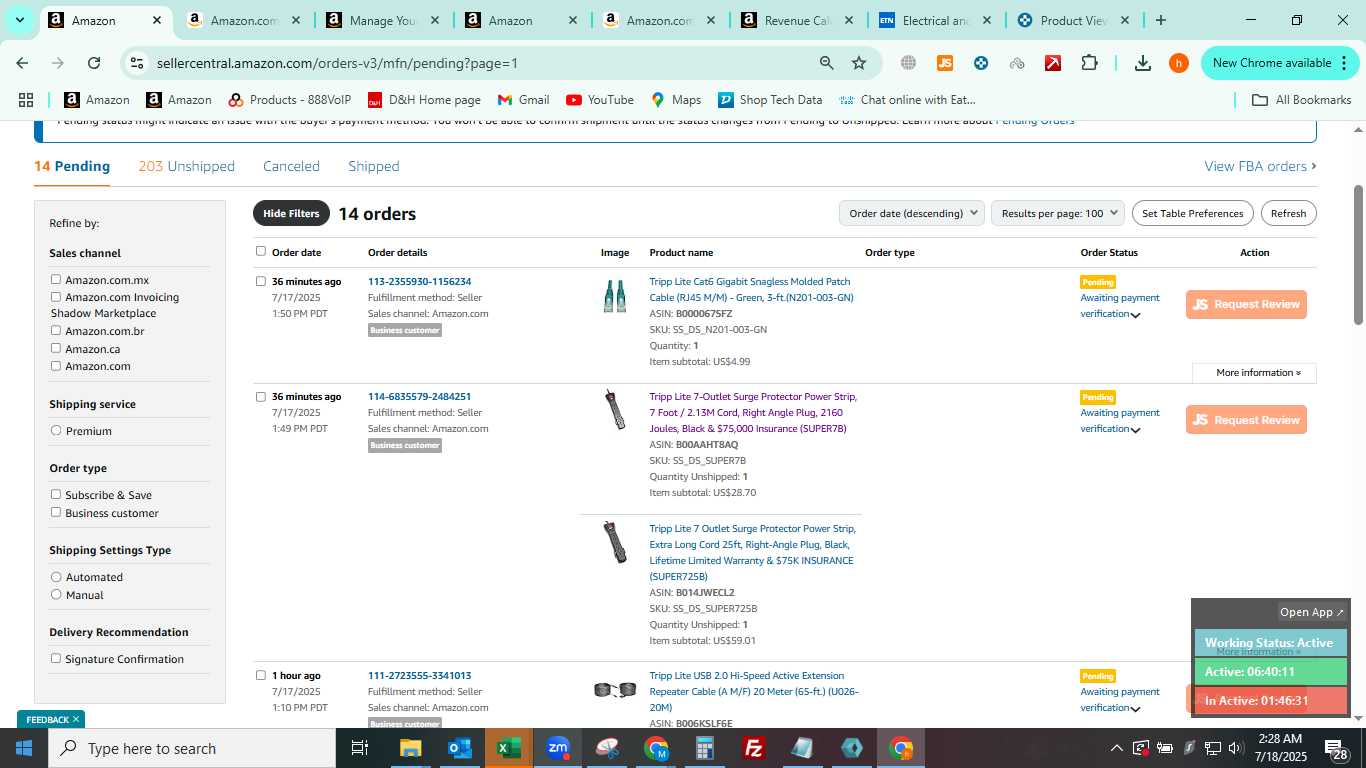Open the tab search chevron at top left

(19, 20)
